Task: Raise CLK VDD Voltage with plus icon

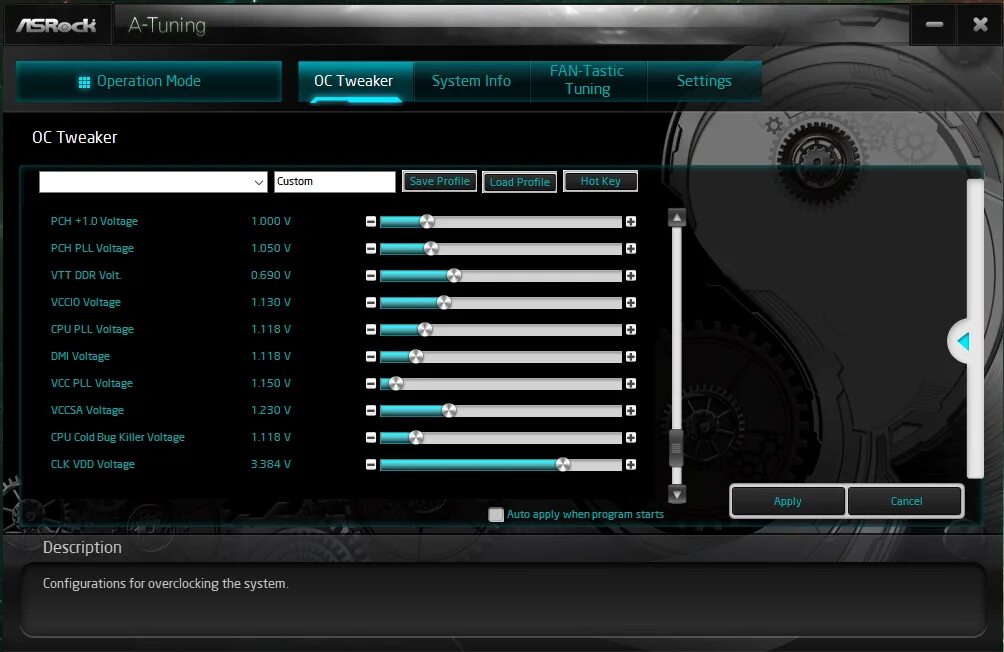Action: pyautogui.click(x=631, y=464)
